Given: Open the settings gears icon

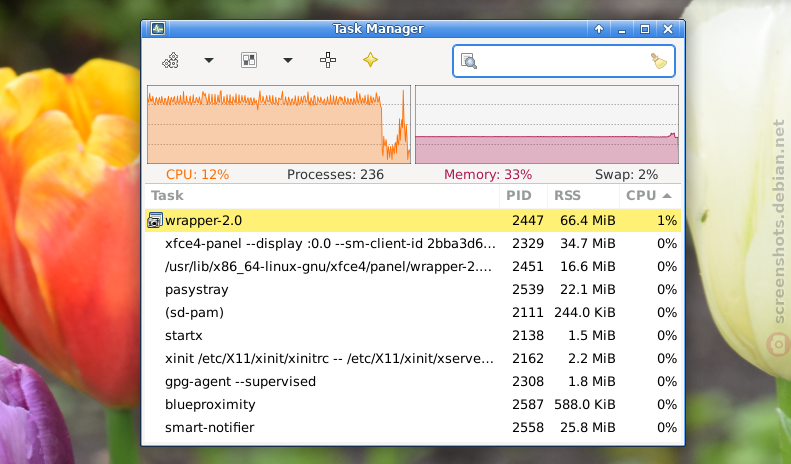Looking at the screenshot, I should click(171, 61).
